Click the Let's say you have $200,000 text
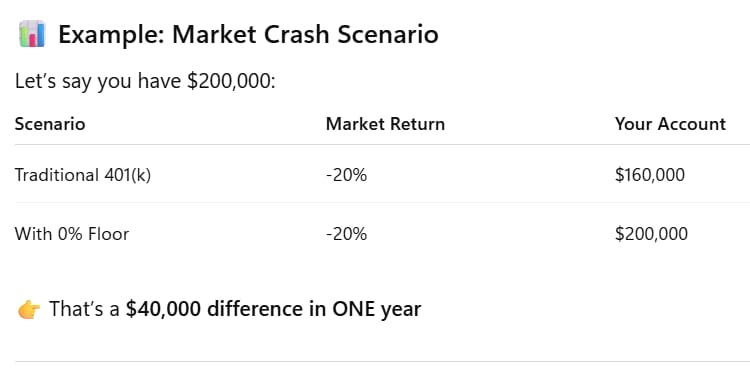The width and height of the screenshot is (750, 370). tap(145, 82)
